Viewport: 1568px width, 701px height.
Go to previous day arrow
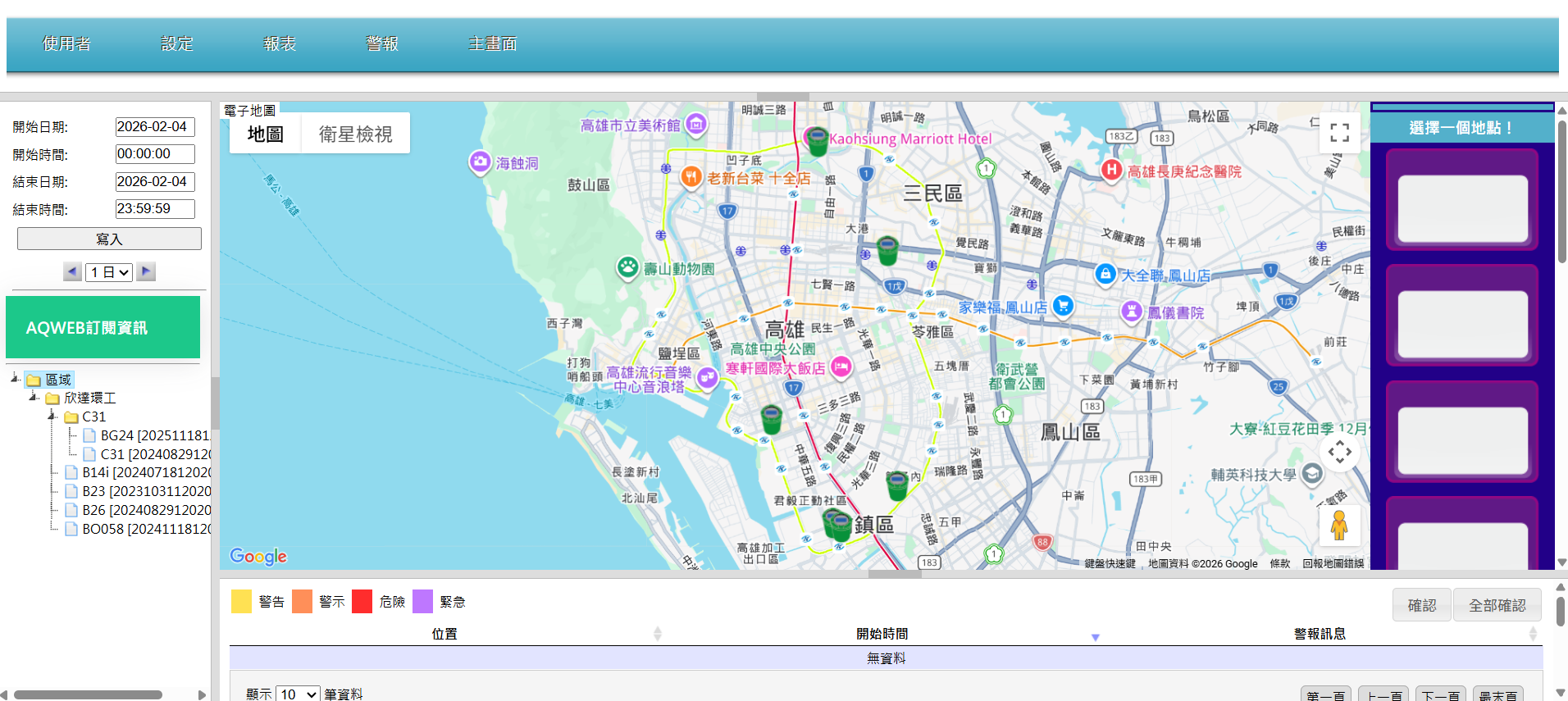pyautogui.click(x=72, y=271)
